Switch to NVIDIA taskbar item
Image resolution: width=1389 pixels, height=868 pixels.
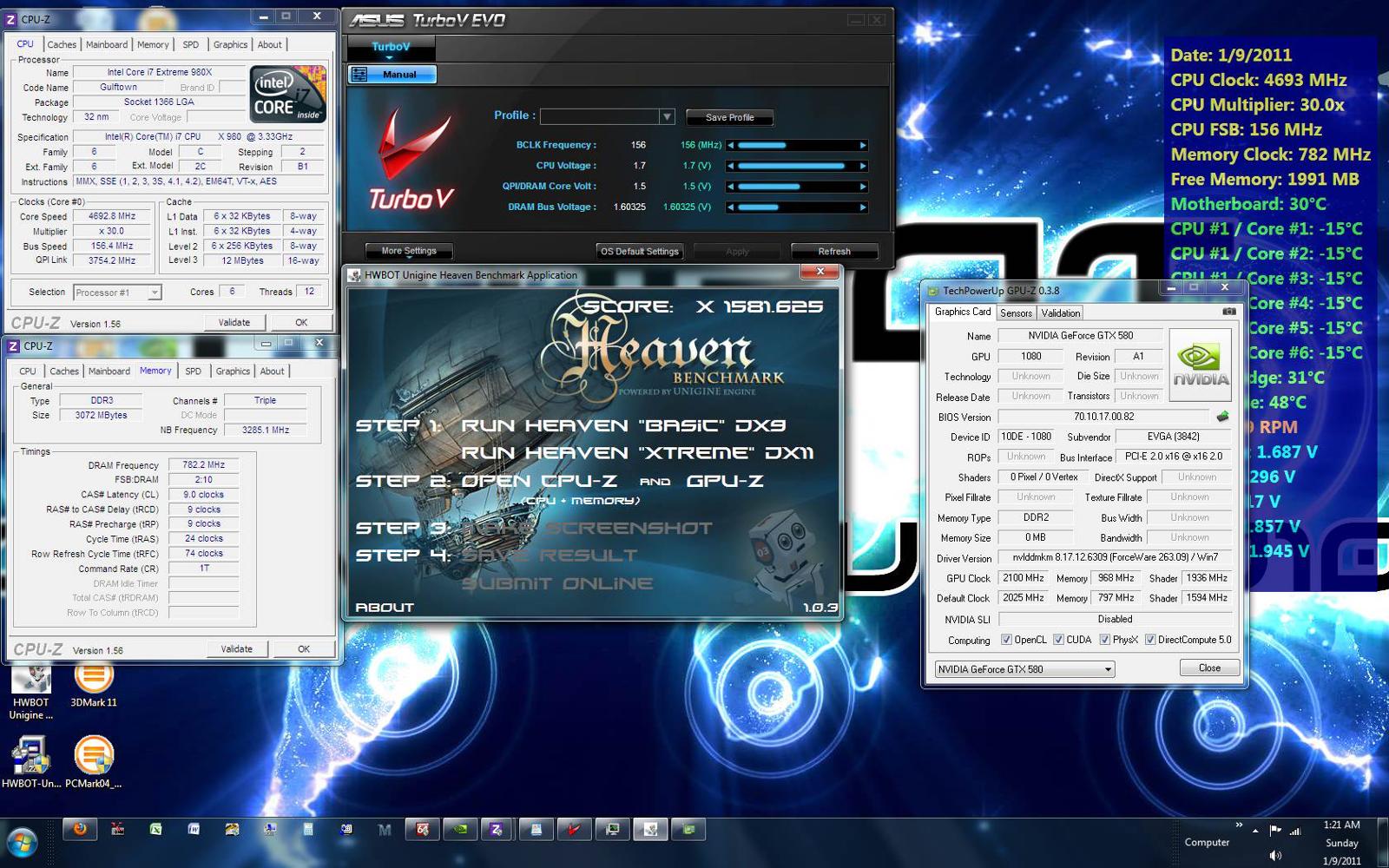click(x=461, y=829)
